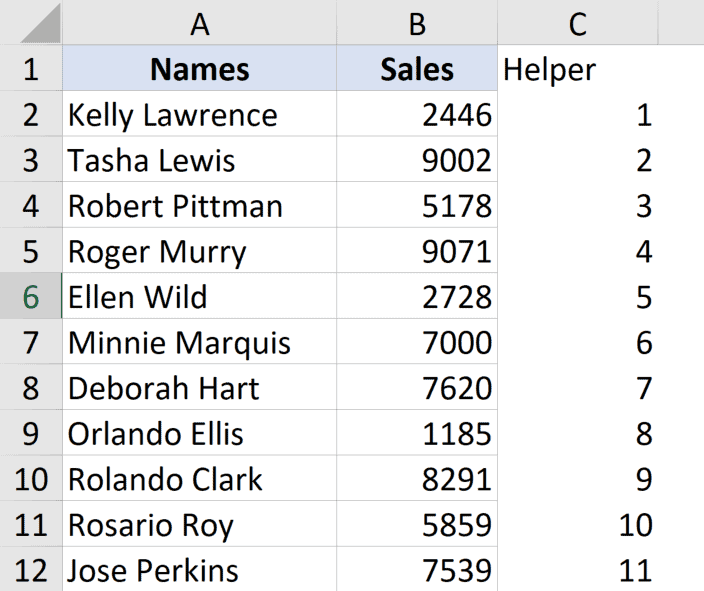The width and height of the screenshot is (704, 591).
Task: Select the Orlando Ellis cell
Action: 199,434
